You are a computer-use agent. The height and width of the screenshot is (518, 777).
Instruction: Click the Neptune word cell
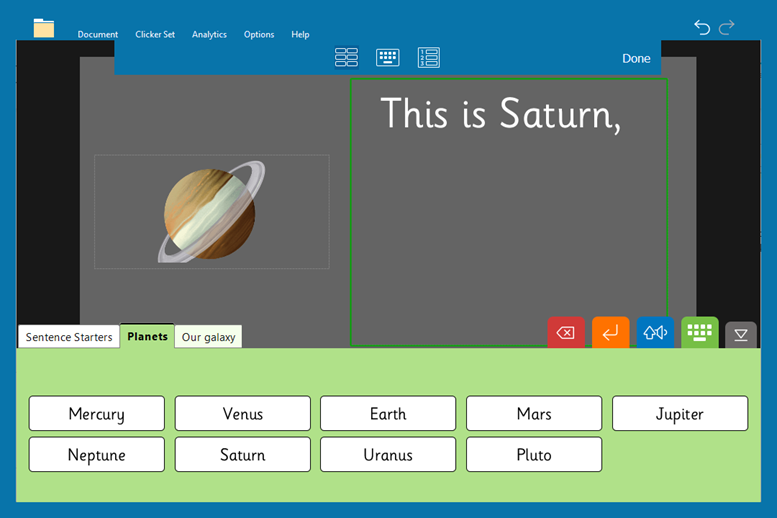point(97,455)
